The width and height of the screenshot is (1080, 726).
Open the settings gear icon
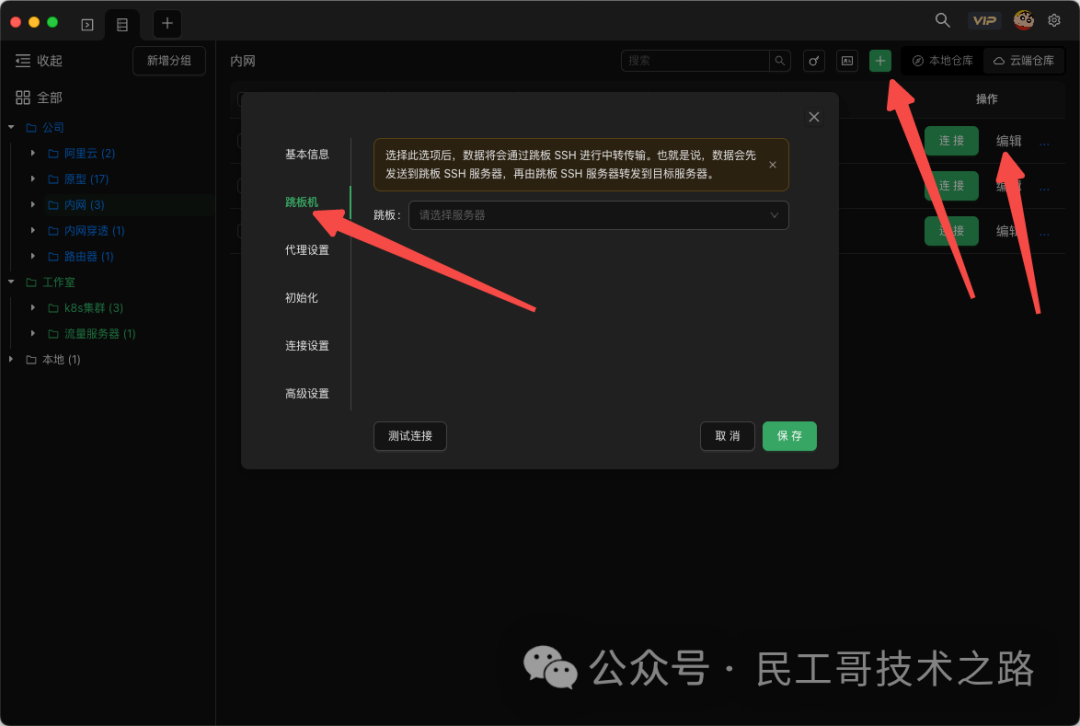click(1054, 19)
